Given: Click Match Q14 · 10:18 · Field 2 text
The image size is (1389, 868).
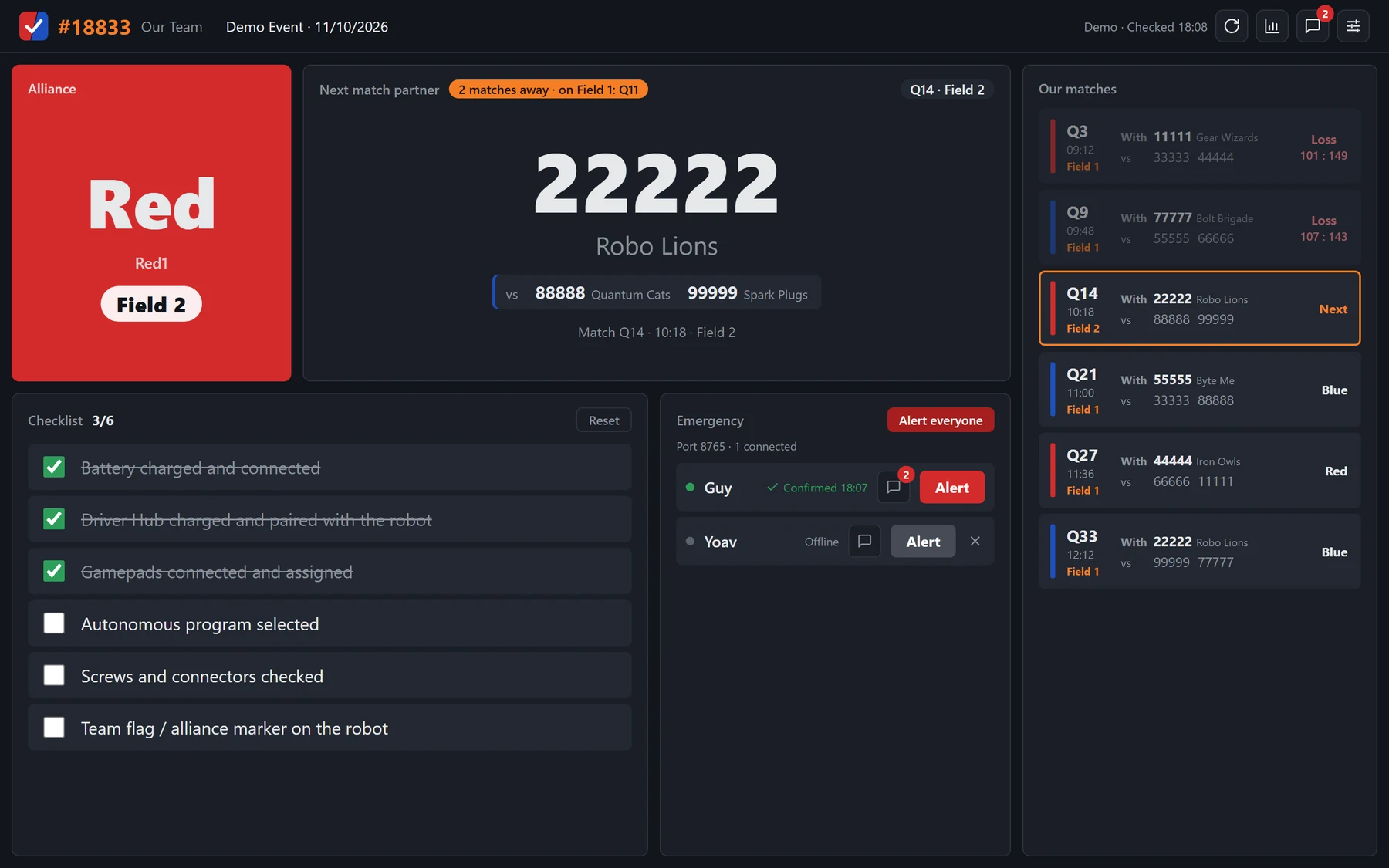Looking at the screenshot, I should (657, 333).
